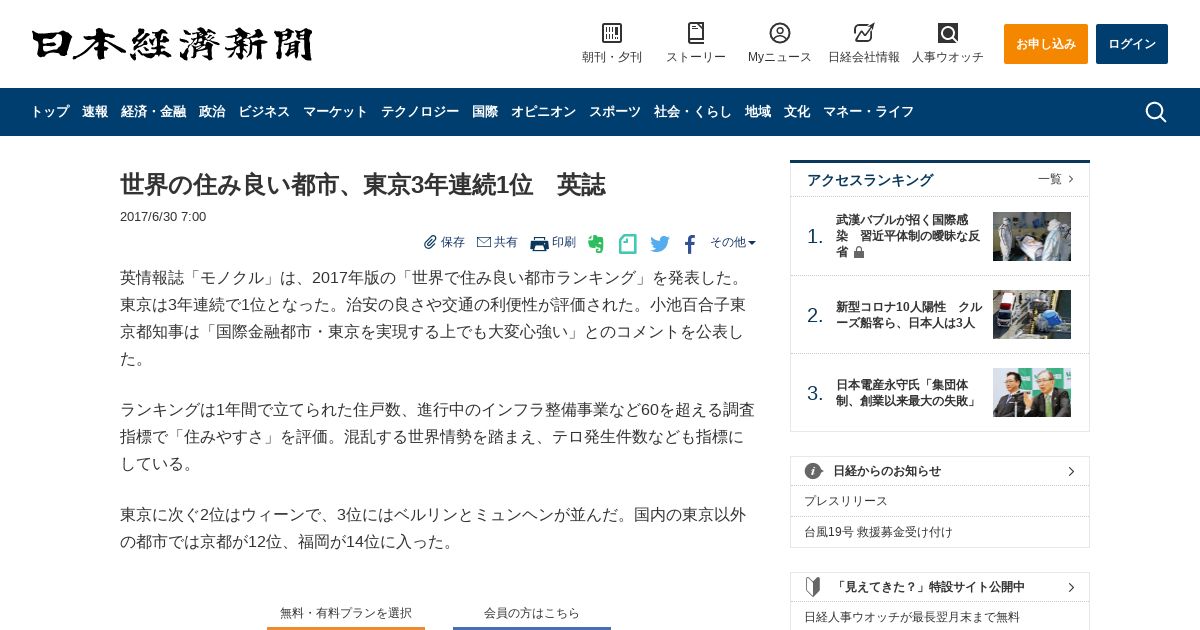
Task: Share the article on Twitter
Action: (x=660, y=244)
